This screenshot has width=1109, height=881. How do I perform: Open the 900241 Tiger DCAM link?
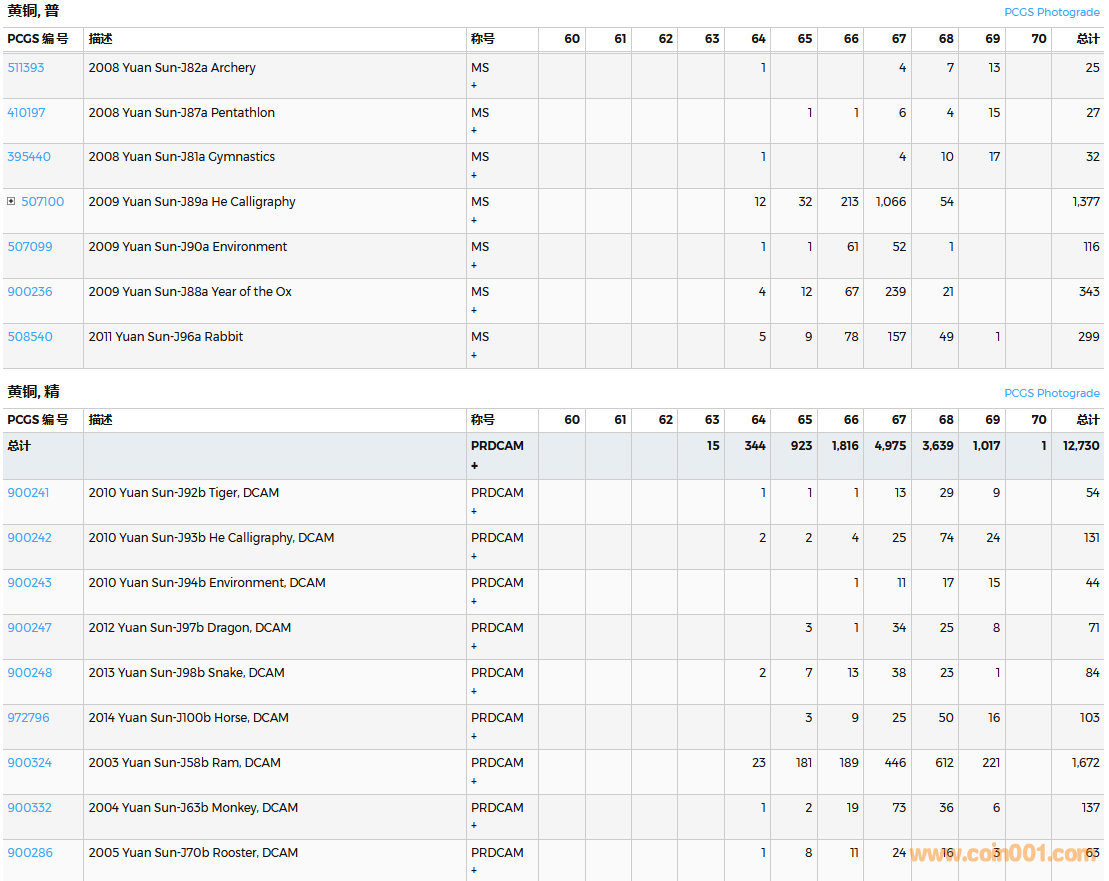click(29, 493)
